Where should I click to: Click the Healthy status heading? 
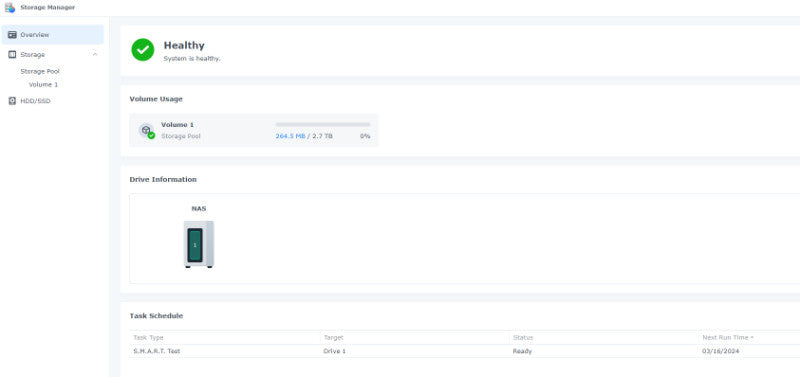coord(184,45)
